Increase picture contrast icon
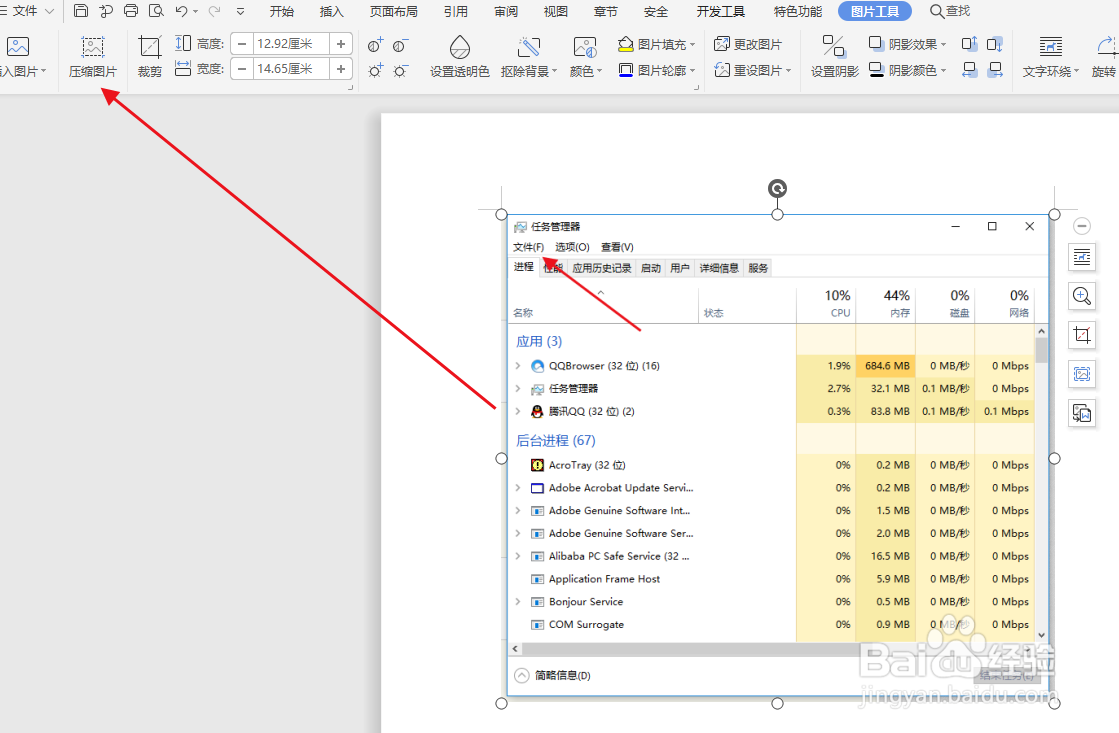 click(x=375, y=46)
